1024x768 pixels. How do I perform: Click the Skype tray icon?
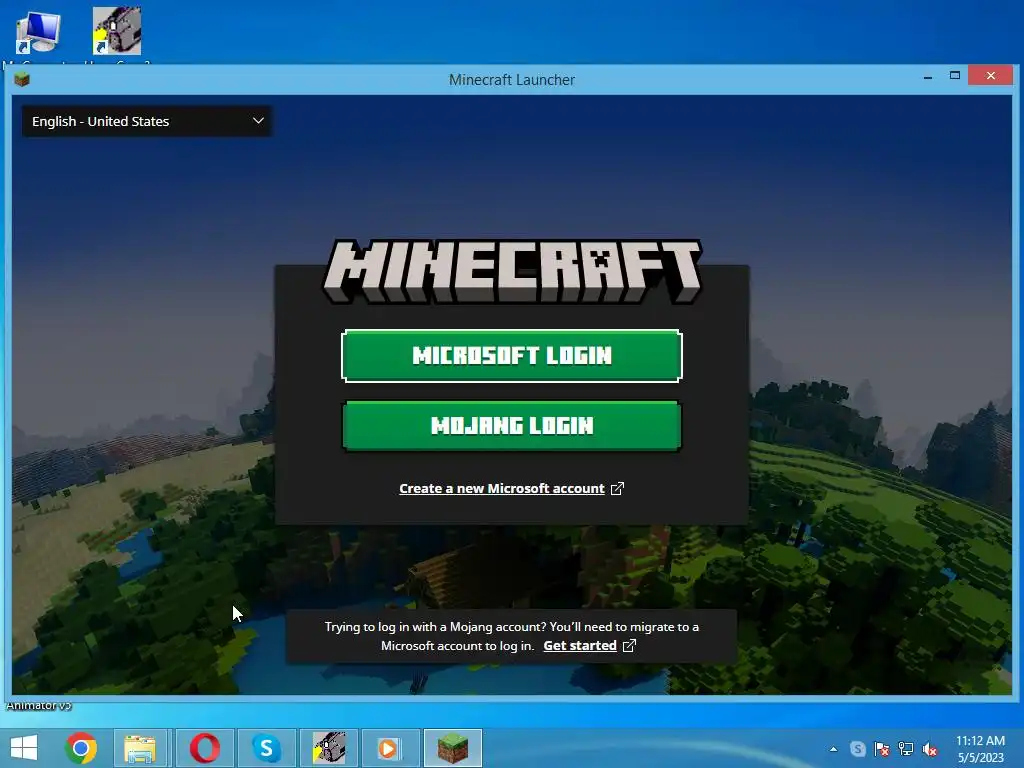tap(857, 749)
